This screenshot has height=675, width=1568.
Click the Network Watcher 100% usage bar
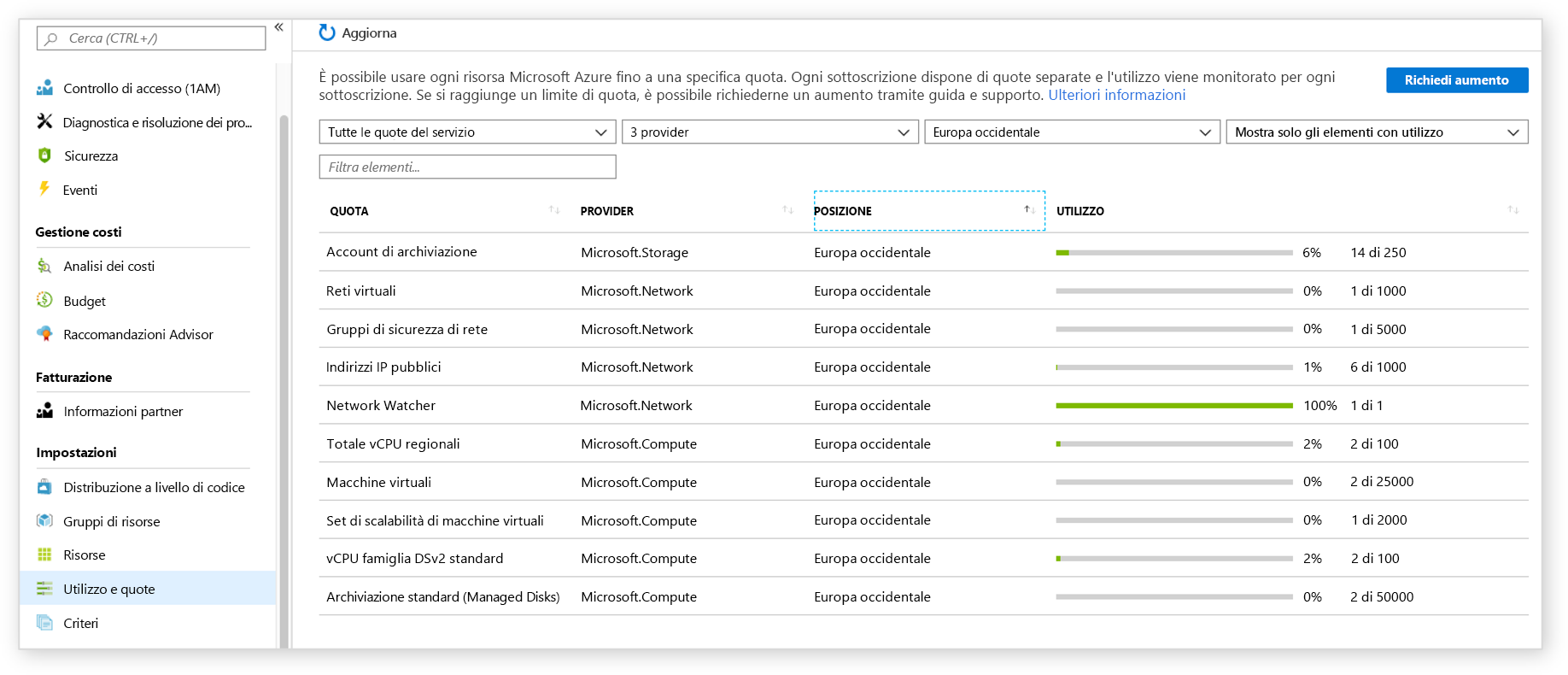click(x=1174, y=405)
